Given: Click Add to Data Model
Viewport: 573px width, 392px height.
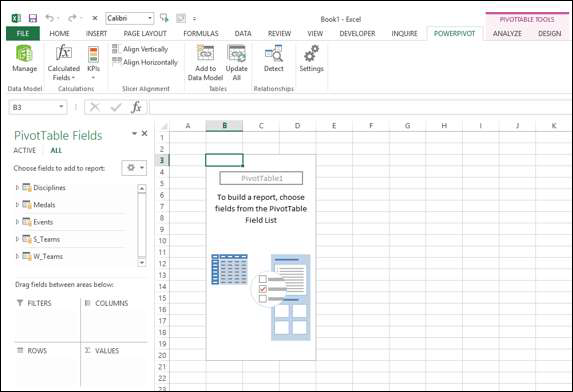Looking at the screenshot, I should 205,63.
